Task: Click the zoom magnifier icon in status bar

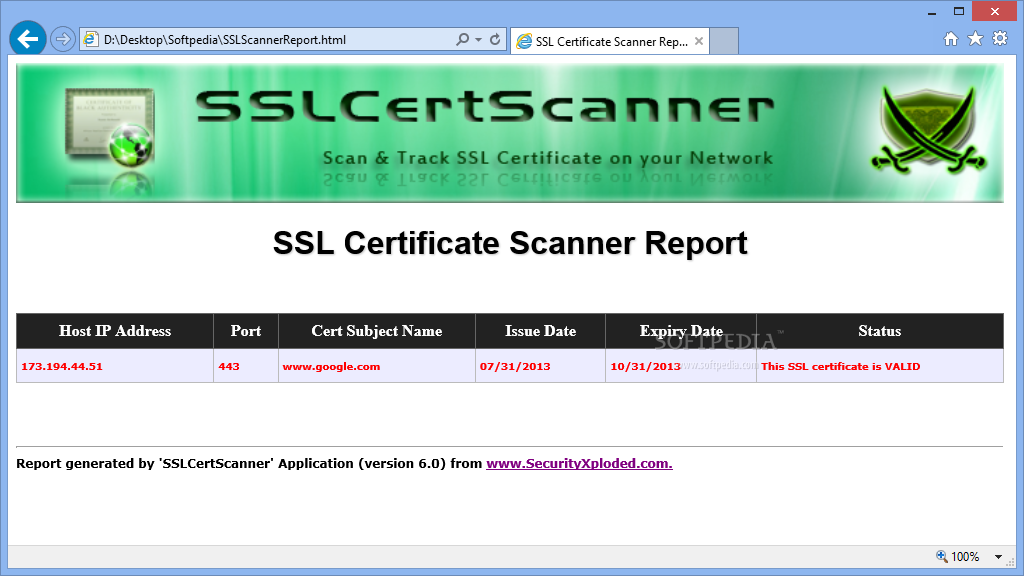Action: (942, 556)
